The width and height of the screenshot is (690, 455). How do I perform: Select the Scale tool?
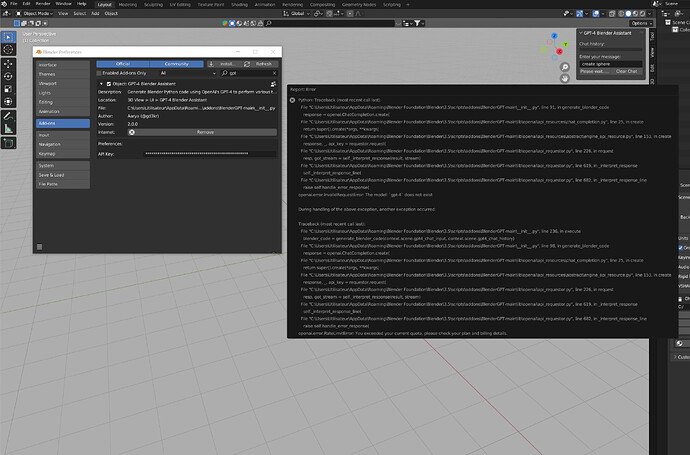click(8, 89)
